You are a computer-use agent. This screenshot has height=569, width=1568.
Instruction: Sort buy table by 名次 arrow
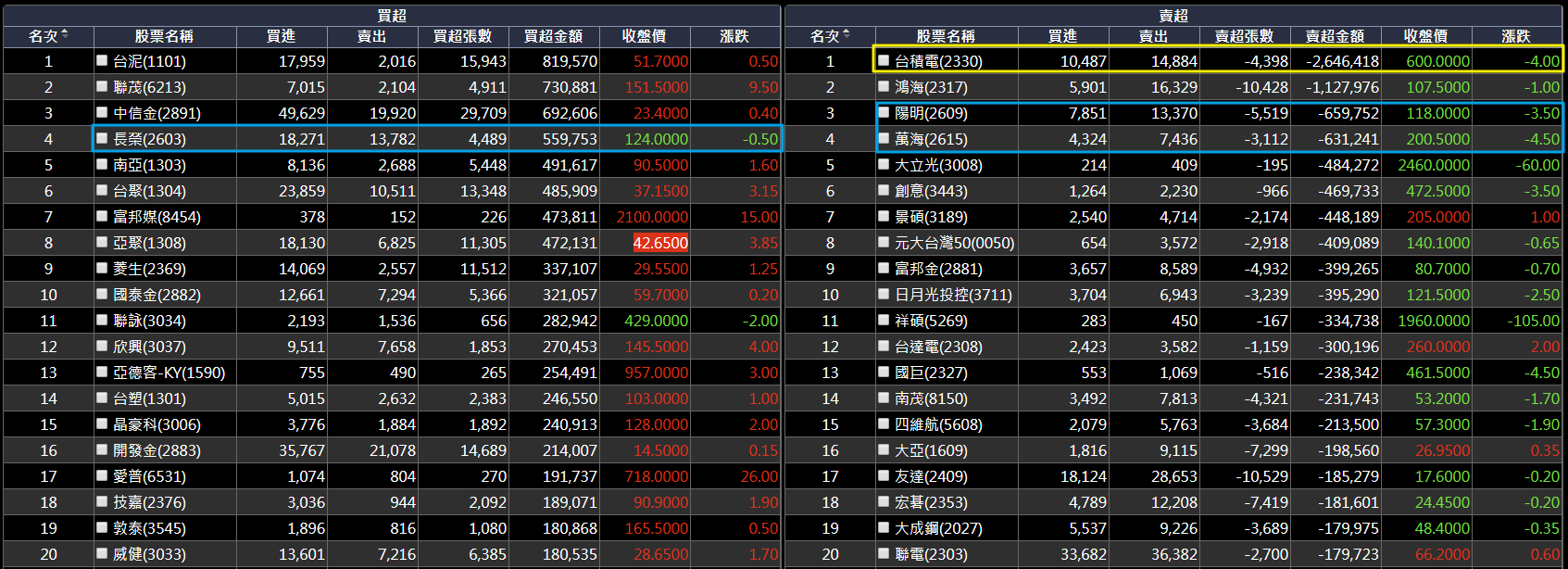[64, 35]
